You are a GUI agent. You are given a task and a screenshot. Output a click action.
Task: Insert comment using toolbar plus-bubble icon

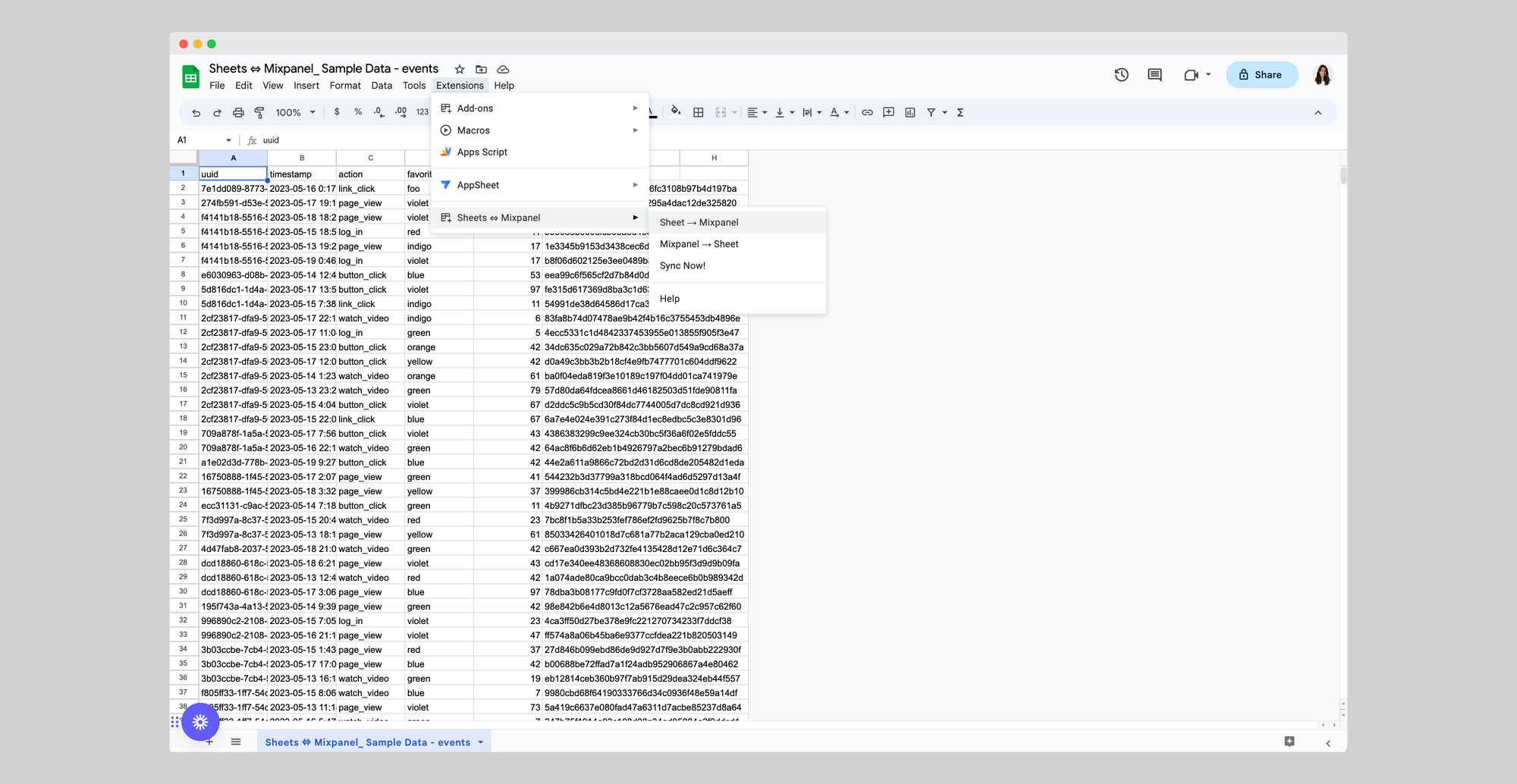click(888, 112)
